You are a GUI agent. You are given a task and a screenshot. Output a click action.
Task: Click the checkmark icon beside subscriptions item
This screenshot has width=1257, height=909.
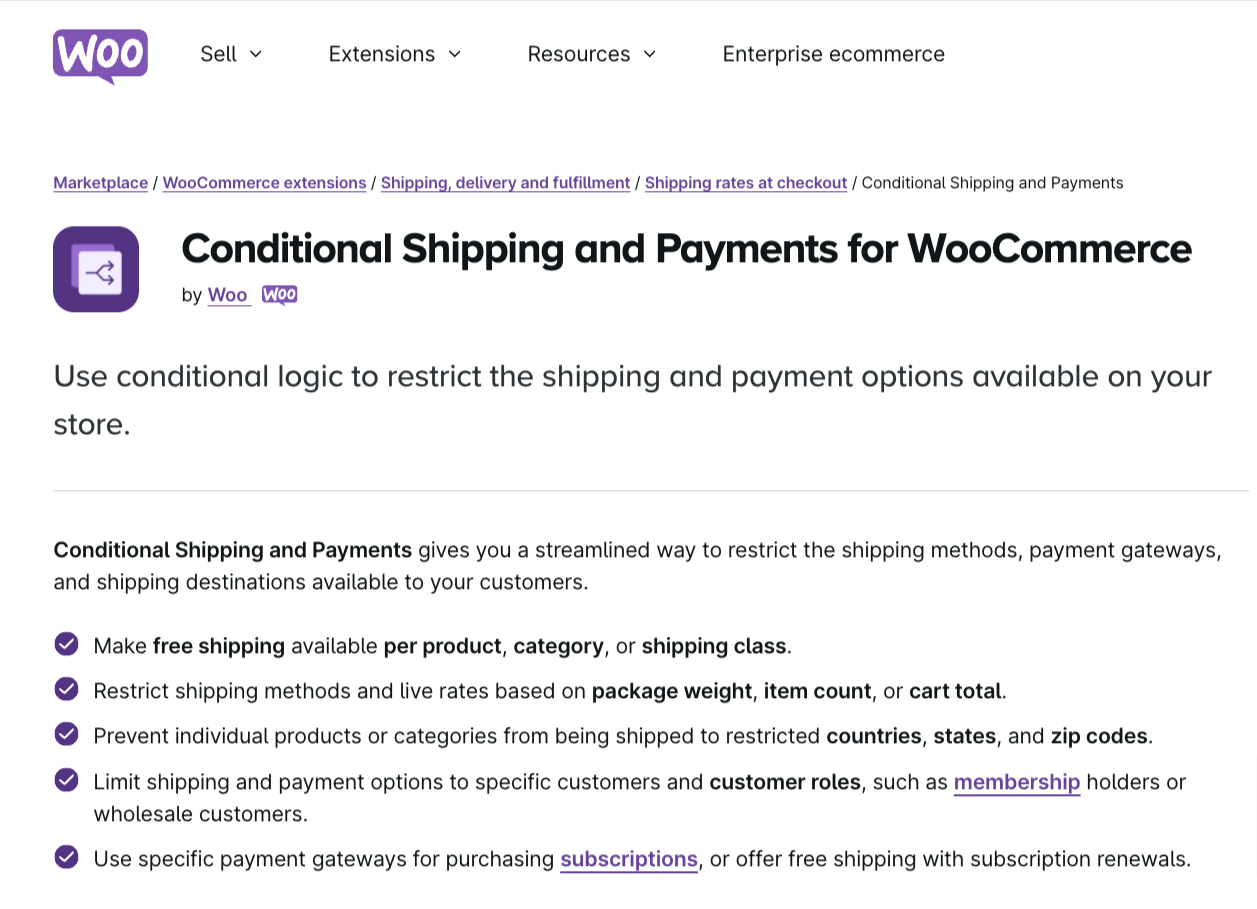coord(66,857)
